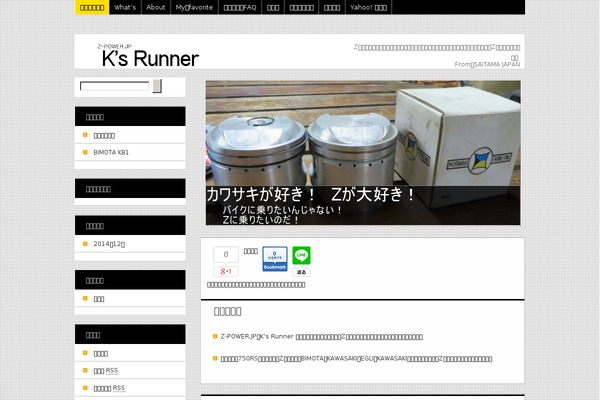
Task: Click into the sidebar search input field
Action: point(114,86)
